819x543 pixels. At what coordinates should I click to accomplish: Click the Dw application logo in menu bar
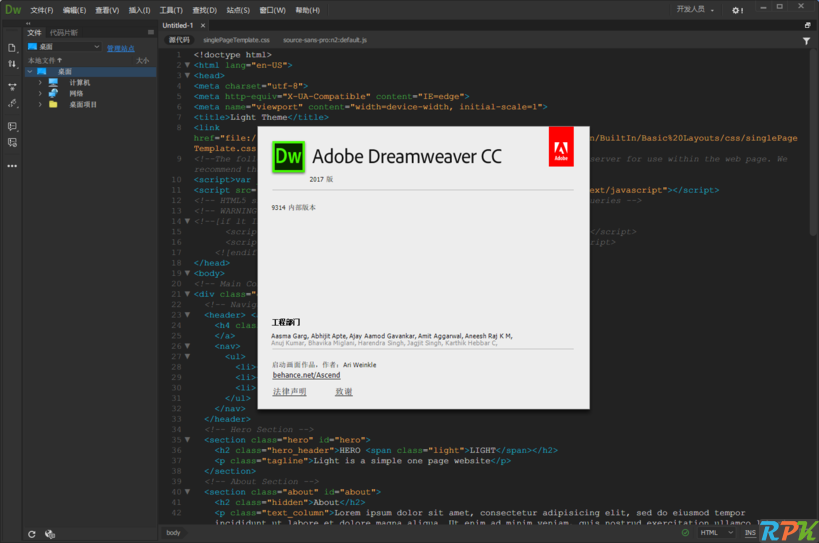13,10
